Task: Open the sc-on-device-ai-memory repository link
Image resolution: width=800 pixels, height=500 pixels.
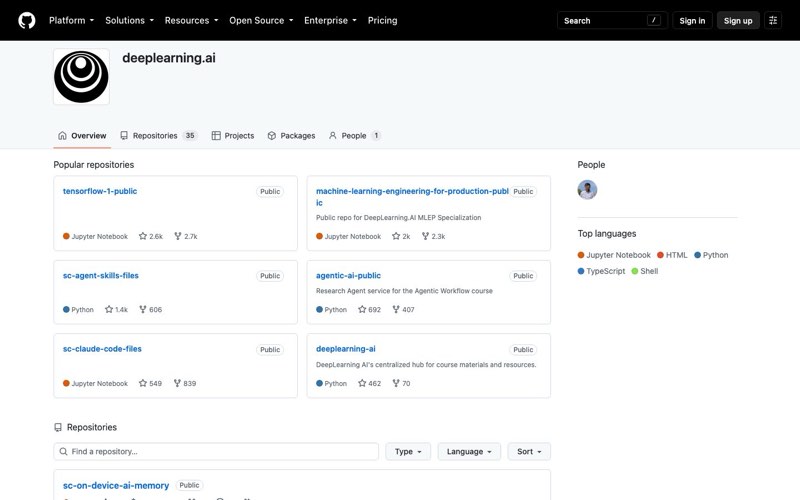Action: (116, 486)
